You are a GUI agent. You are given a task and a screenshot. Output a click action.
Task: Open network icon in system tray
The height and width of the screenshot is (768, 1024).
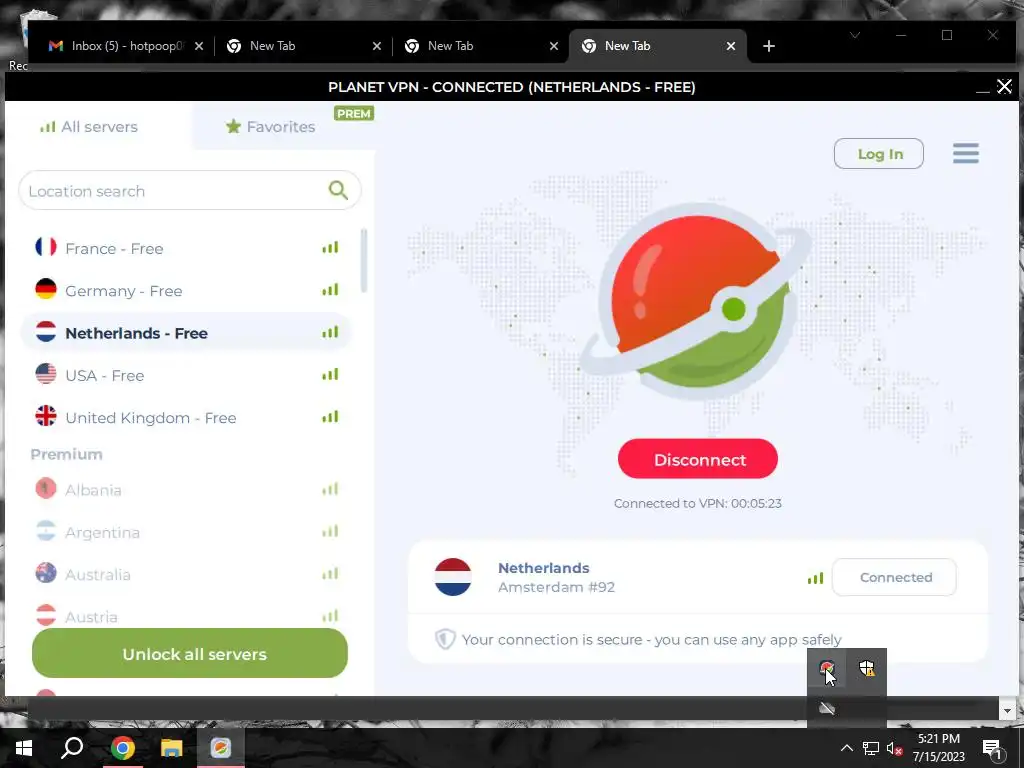[x=871, y=748]
